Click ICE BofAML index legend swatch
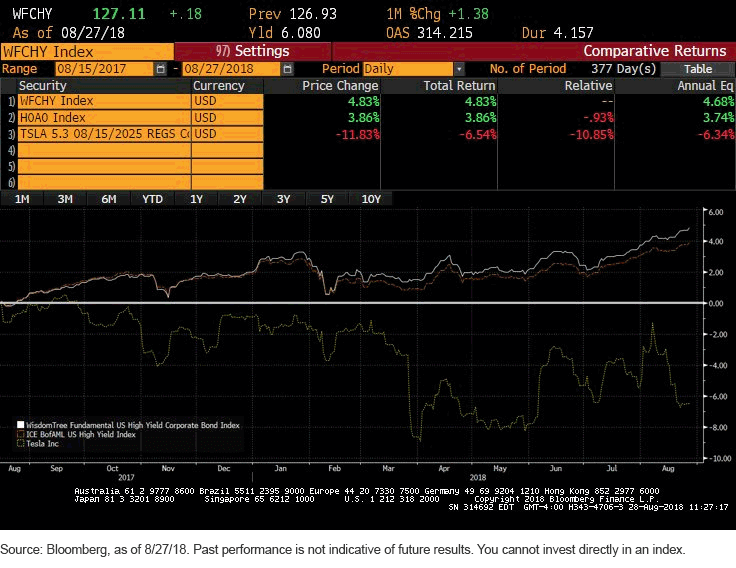 (x=21, y=434)
